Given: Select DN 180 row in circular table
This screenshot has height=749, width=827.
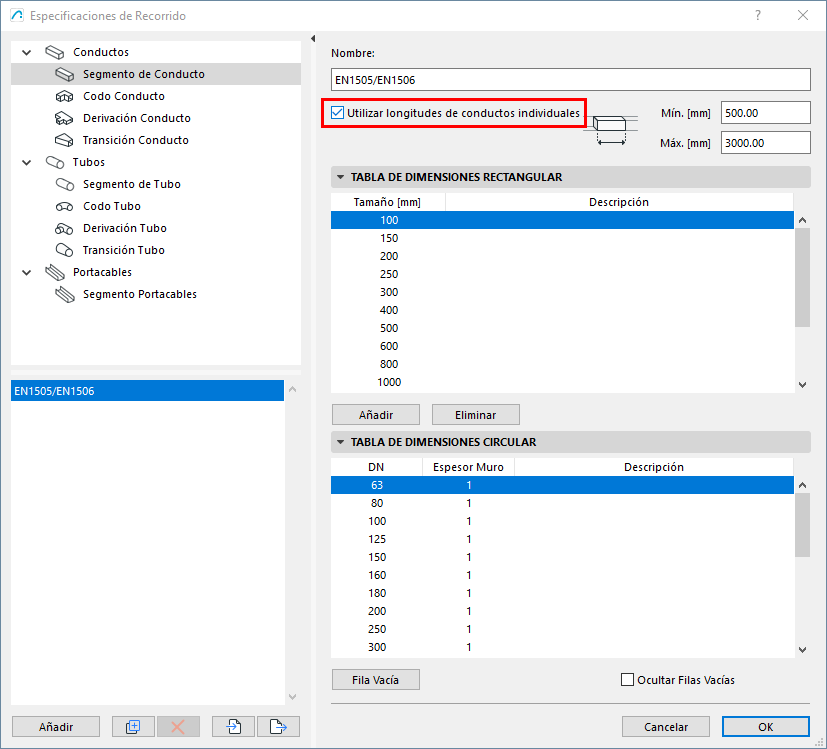Looking at the screenshot, I should coord(562,593).
